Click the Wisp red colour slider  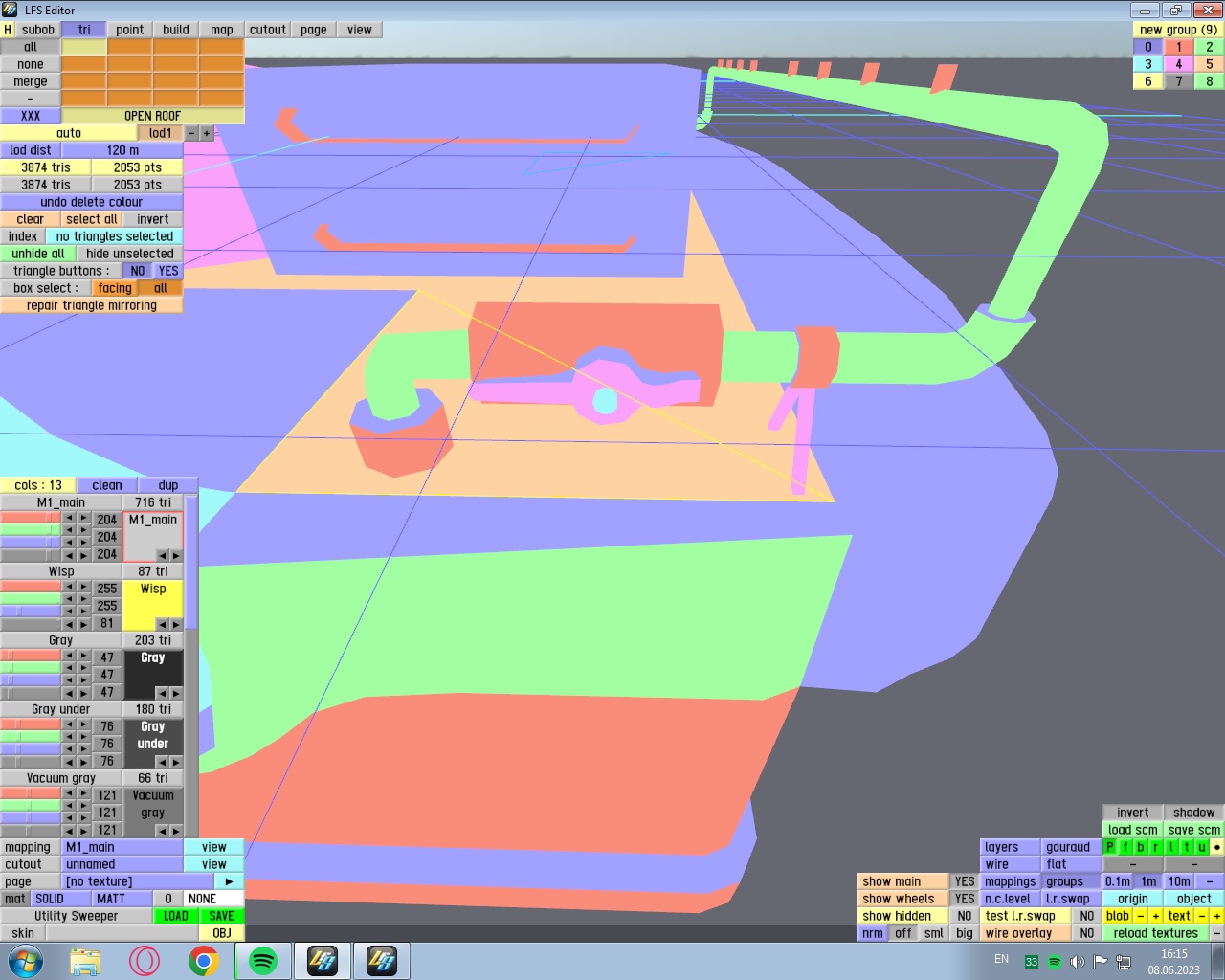[x=31, y=587]
